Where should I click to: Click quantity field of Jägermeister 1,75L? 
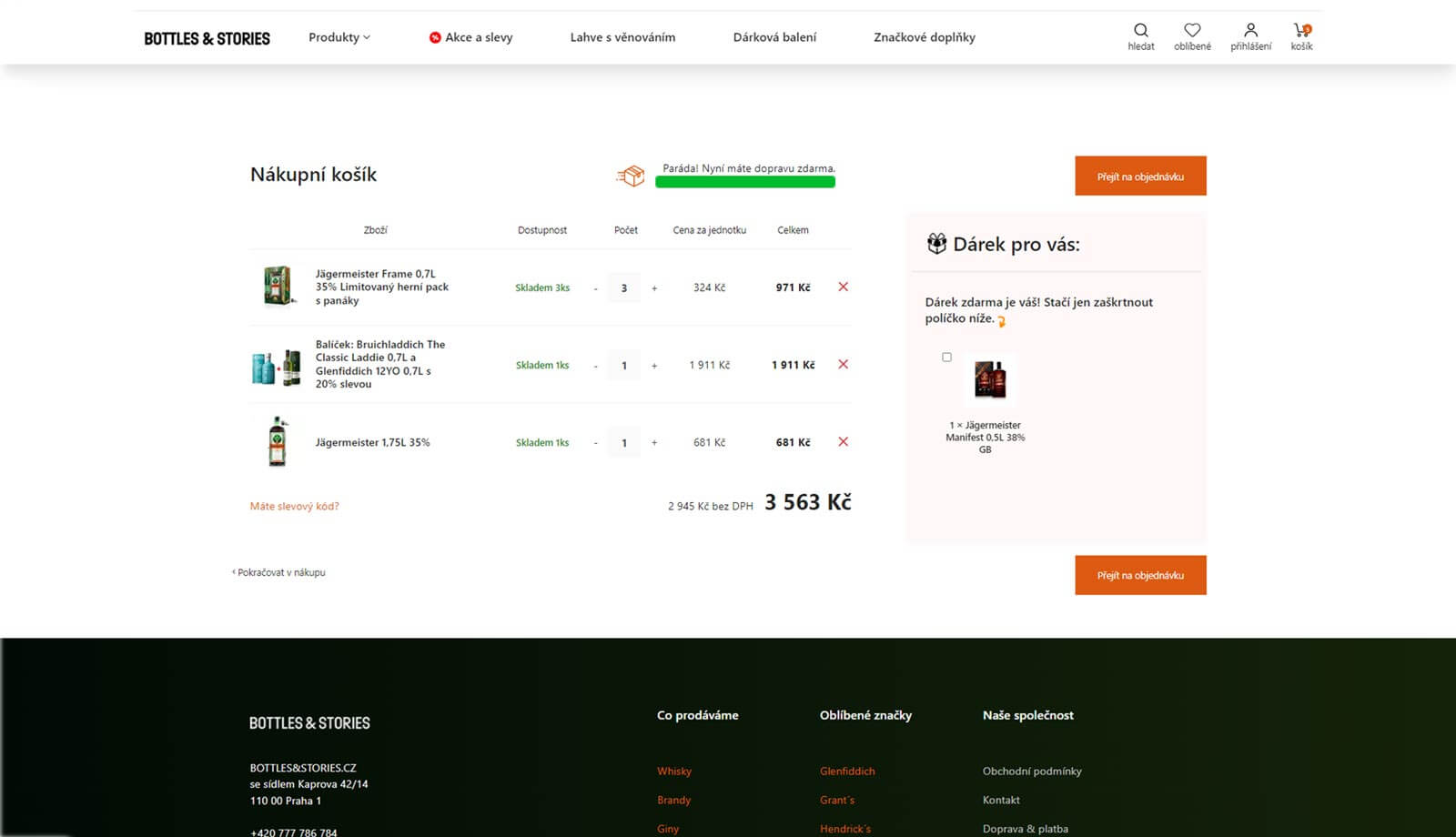pyautogui.click(x=624, y=443)
